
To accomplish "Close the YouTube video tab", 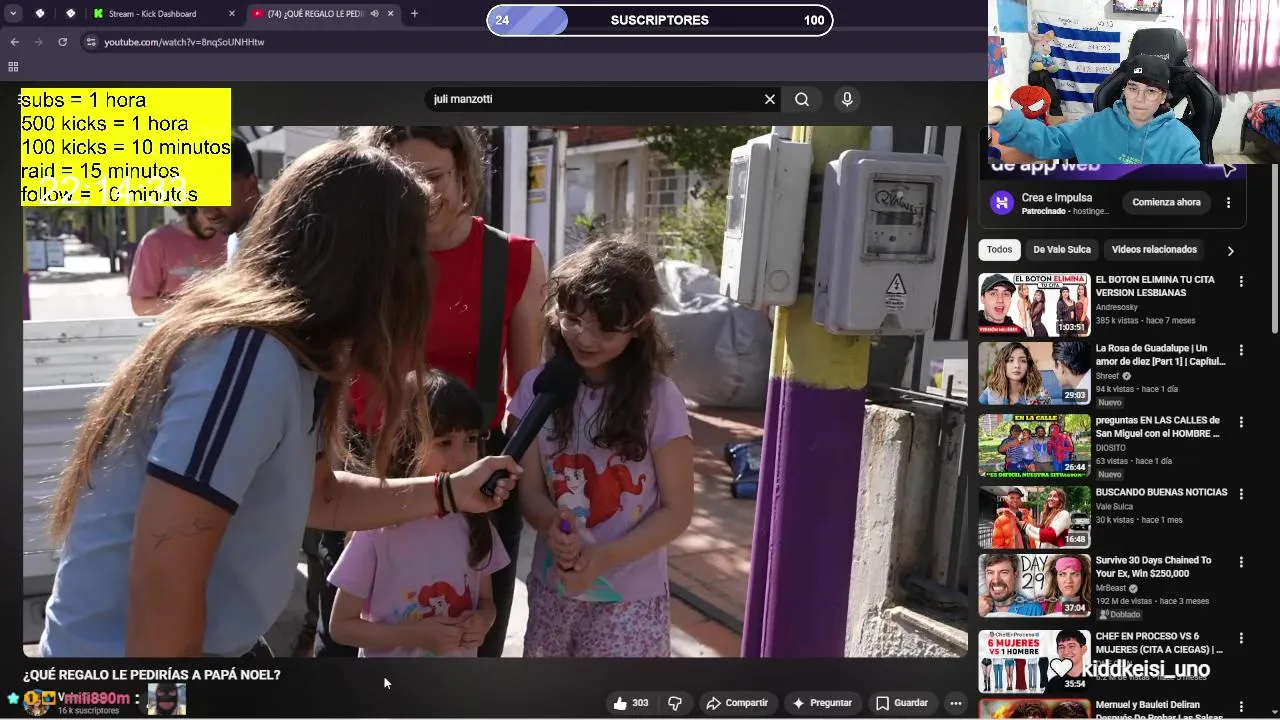I will (x=390, y=14).
